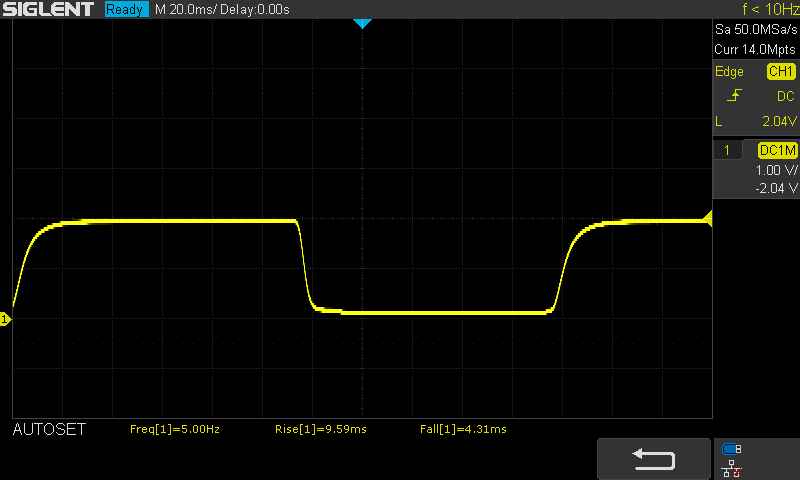Click the 'Curr 14.0Mpts' memory depth
This screenshot has height=480, width=800.
pyautogui.click(x=755, y=49)
